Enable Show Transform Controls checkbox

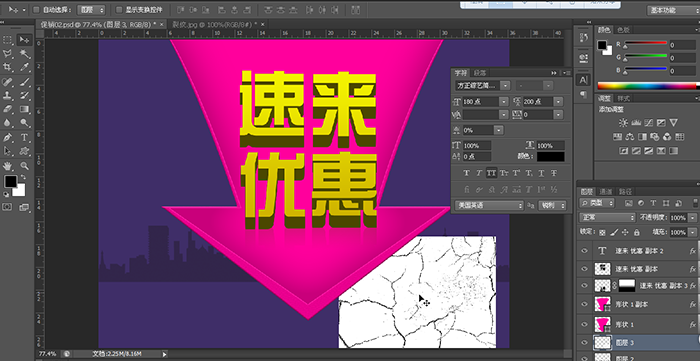(x=119, y=9)
